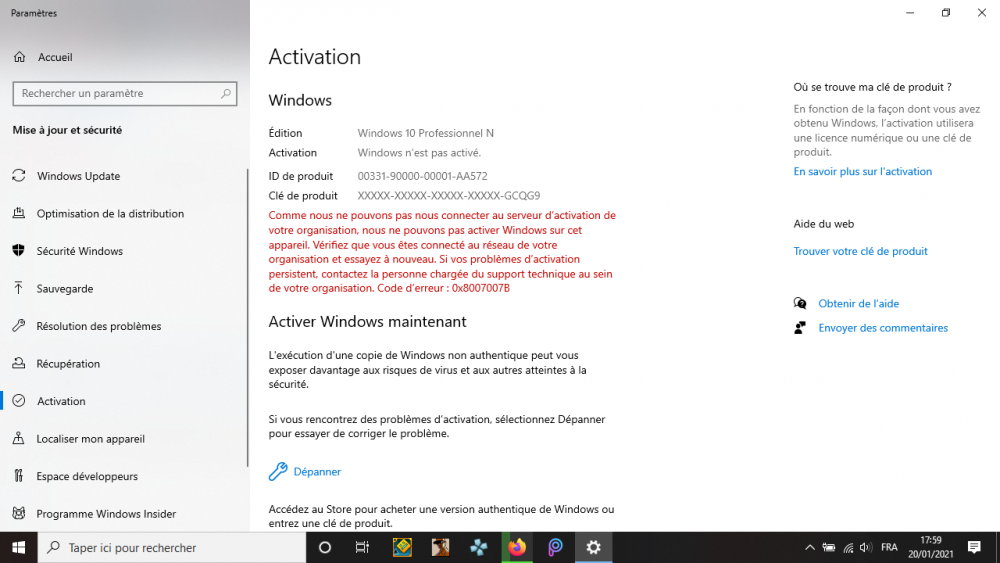Show hidden system tray icons
This screenshot has width=1000, height=563.
pos(809,548)
